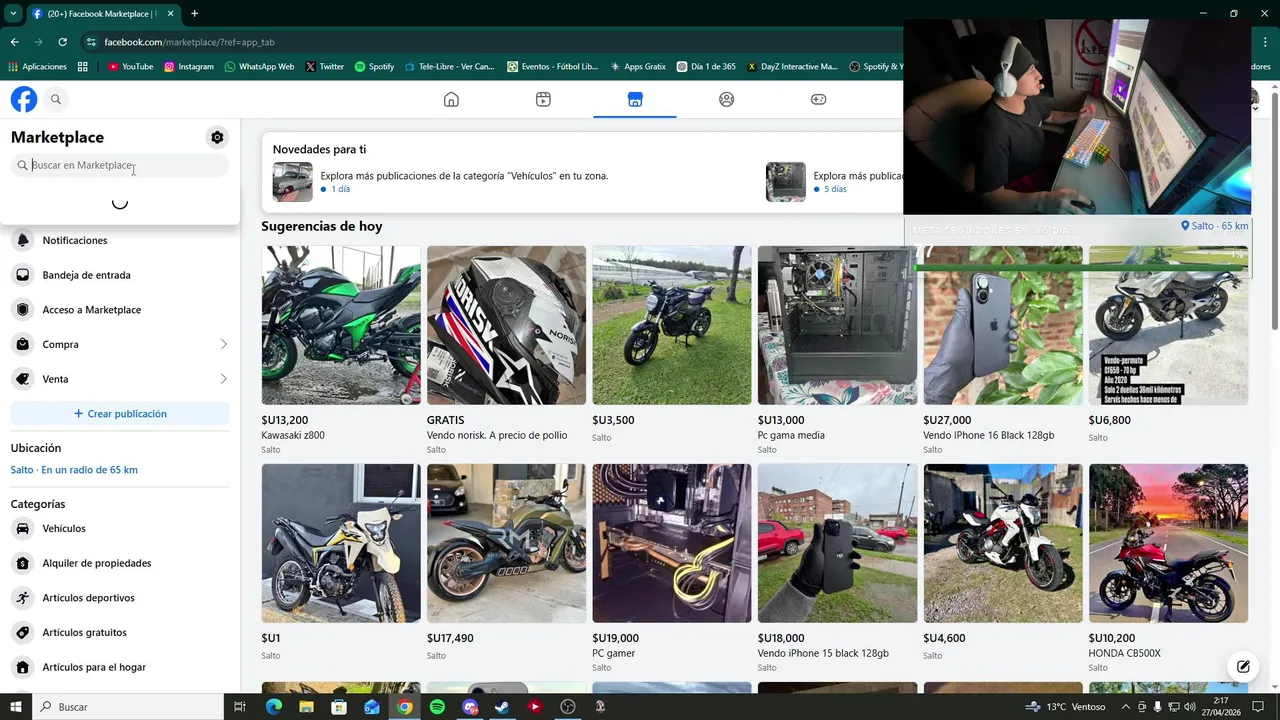Open Steam from the taskbar
The height and width of the screenshot is (720, 1280).
[502, 707]
